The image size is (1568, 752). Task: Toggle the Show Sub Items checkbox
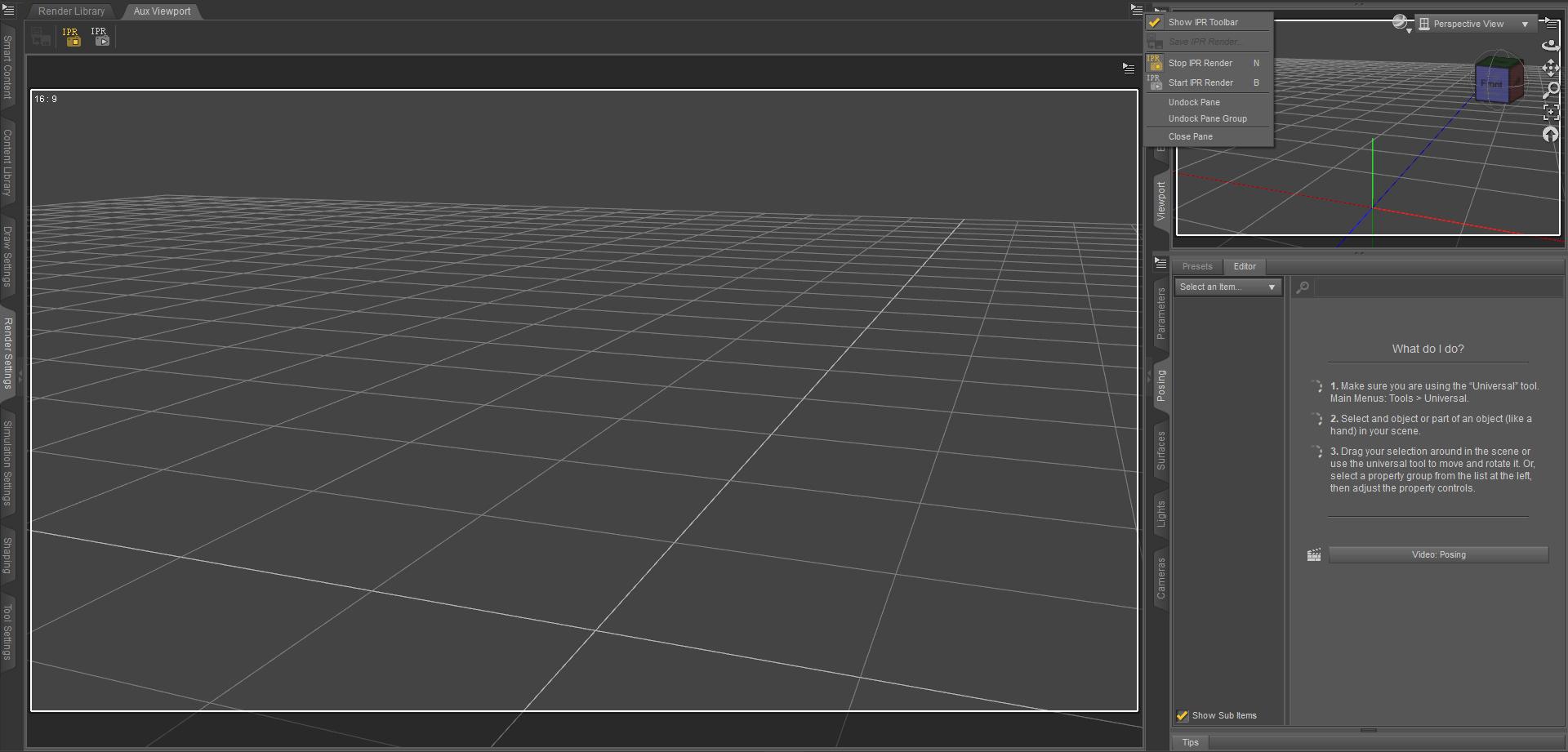(x=1182, y=716)
